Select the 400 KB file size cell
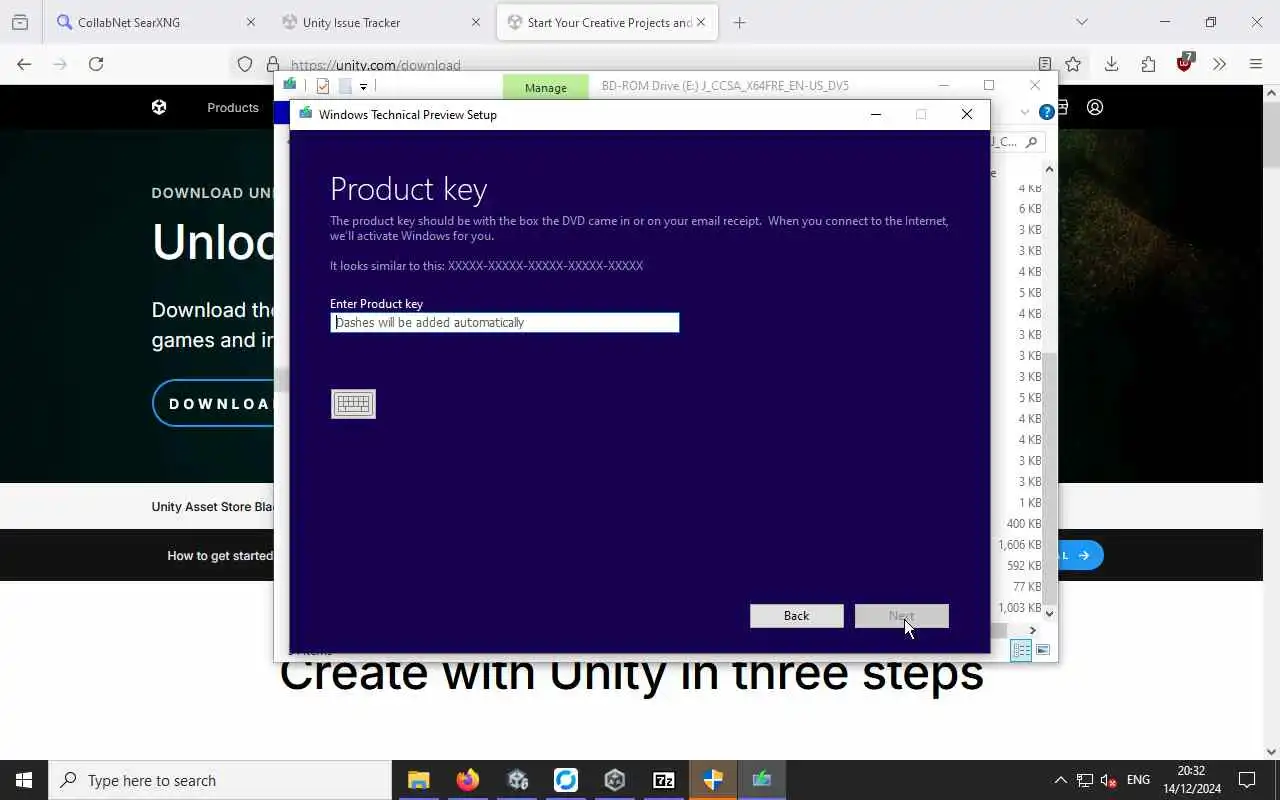Screen dimensions: 1280x800 pos(1024,524)
